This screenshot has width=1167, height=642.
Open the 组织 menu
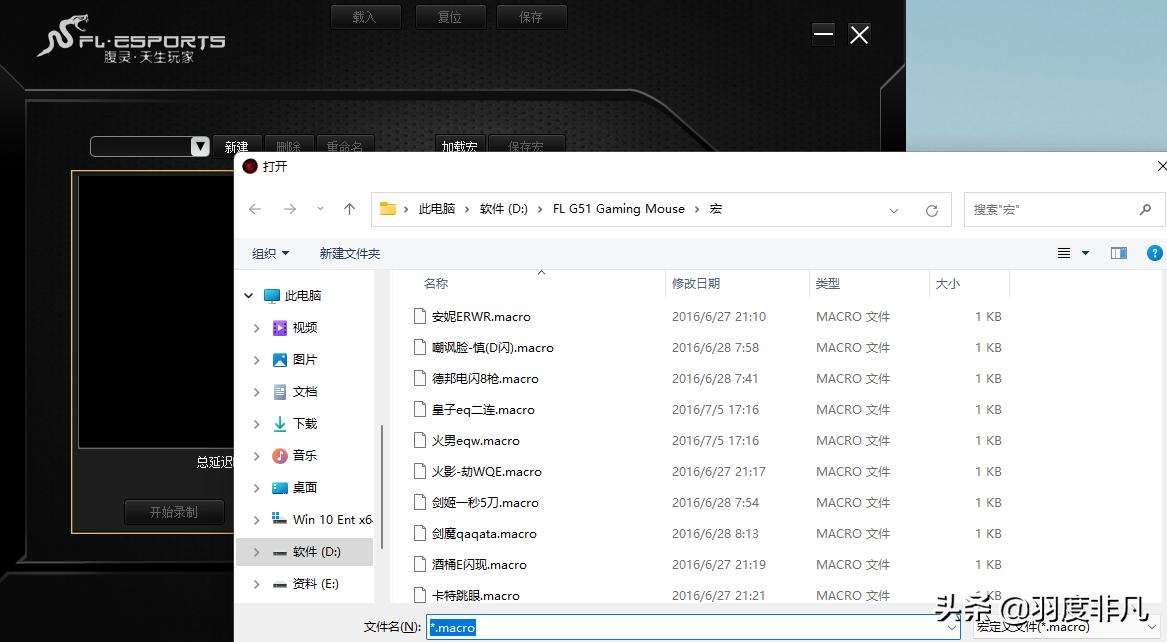pyautogui.click(x=269, y=253)
